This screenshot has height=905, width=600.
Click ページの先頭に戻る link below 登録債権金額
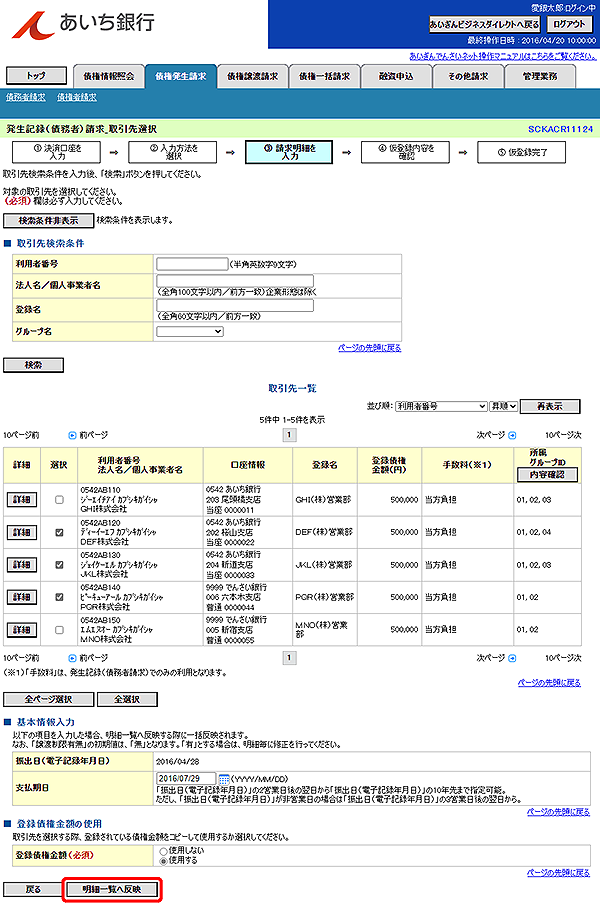558,873
